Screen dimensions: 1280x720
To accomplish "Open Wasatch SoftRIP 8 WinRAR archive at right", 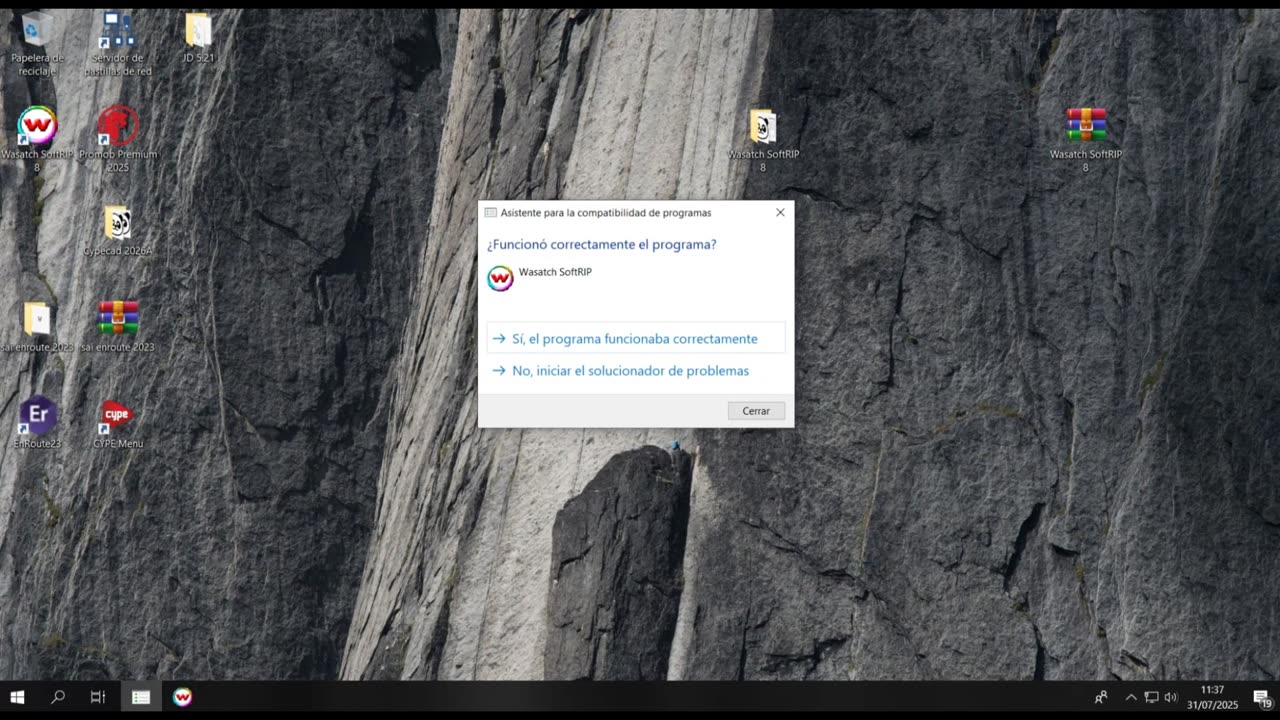I will [x=1086, y=139].
